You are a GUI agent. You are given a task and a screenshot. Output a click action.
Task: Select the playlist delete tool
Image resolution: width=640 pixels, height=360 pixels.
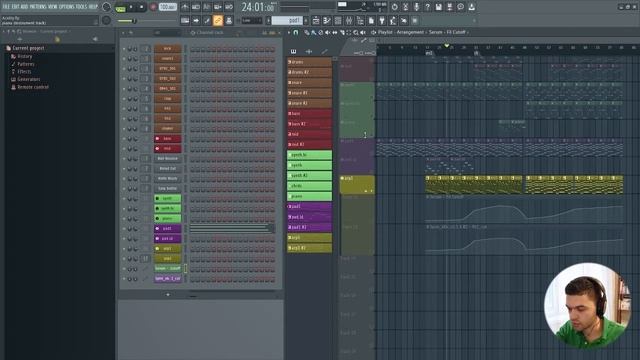click(320, 32)
